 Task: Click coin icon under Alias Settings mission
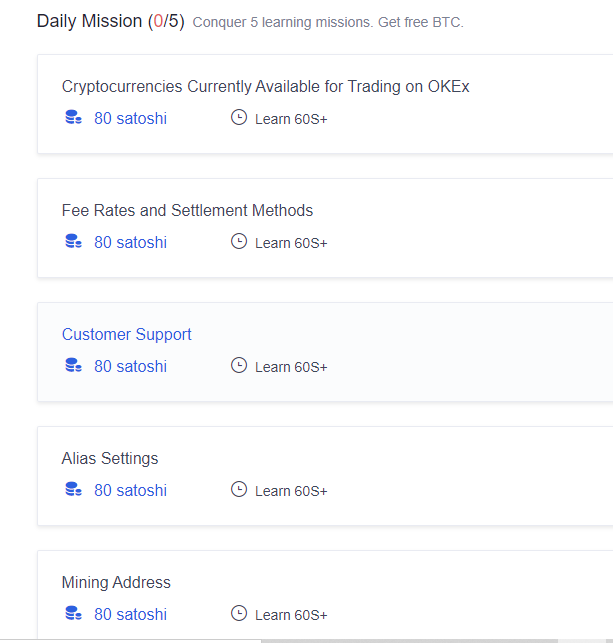click(73, 489)
